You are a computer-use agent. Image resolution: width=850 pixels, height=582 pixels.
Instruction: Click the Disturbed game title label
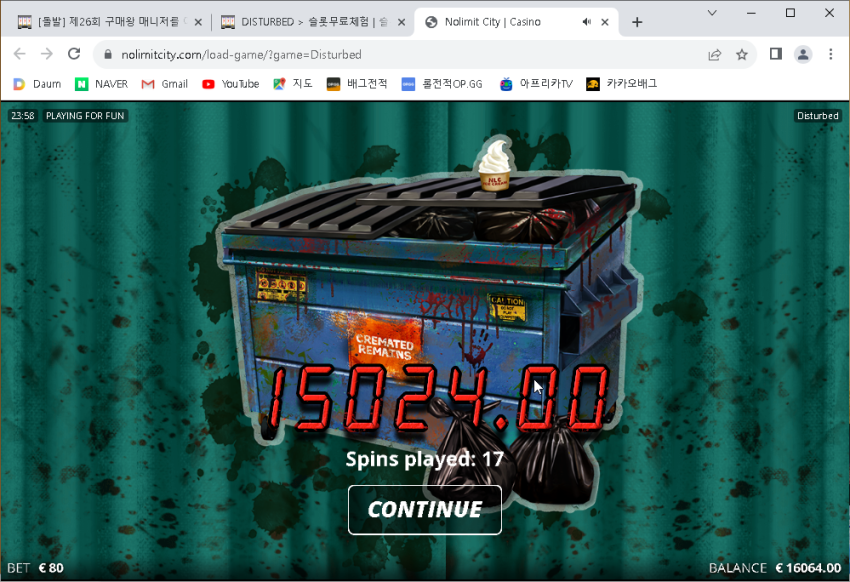click(x=817, y=115)
